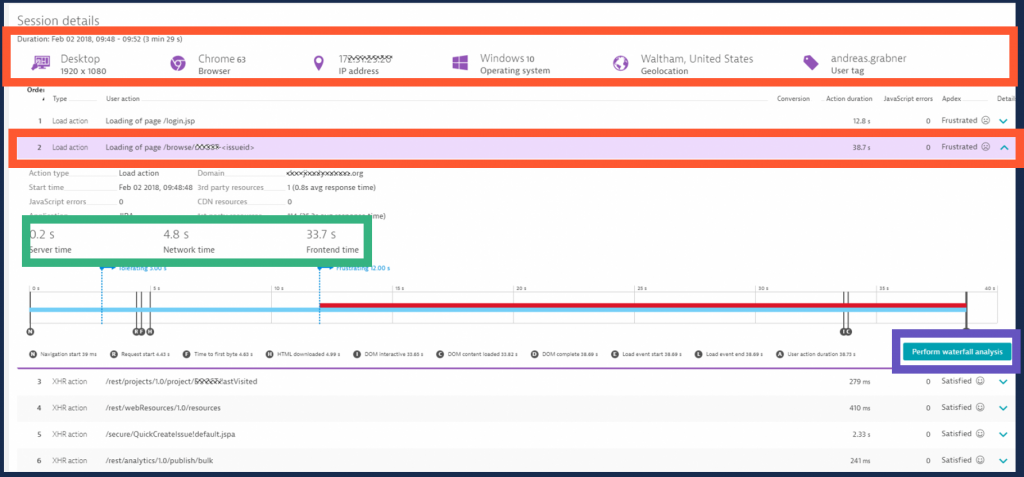
Task: Expand the QuickCreateIssue XHR action row
Action: [1004, 434]
